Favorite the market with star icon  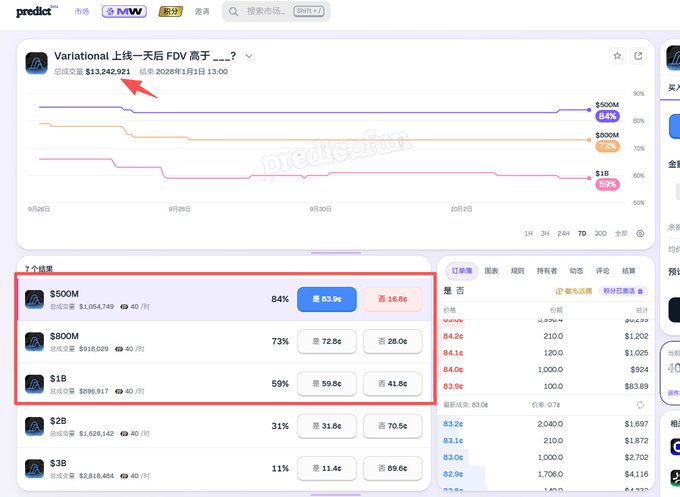[617, 56]
